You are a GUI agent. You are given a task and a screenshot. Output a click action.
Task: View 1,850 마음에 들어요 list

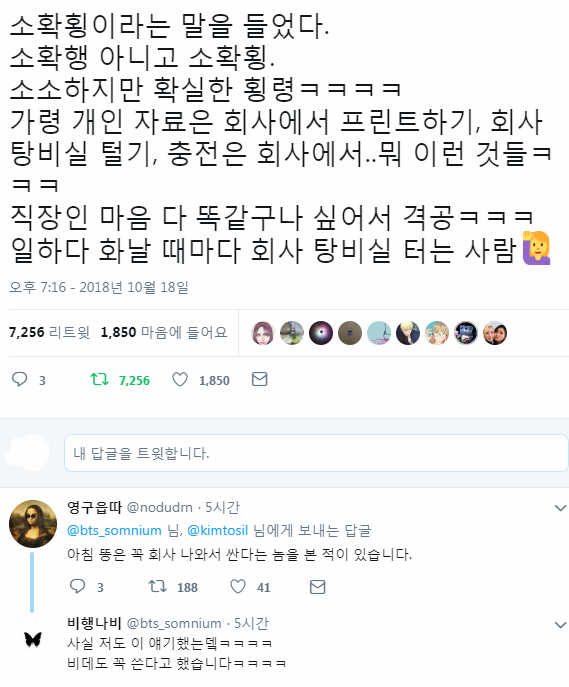pyautogui.click(x=164, y=332)
